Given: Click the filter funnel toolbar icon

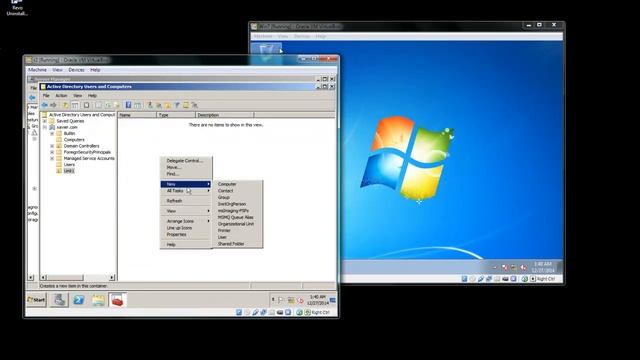Looking at the screenshot, I should click(177, 105).
